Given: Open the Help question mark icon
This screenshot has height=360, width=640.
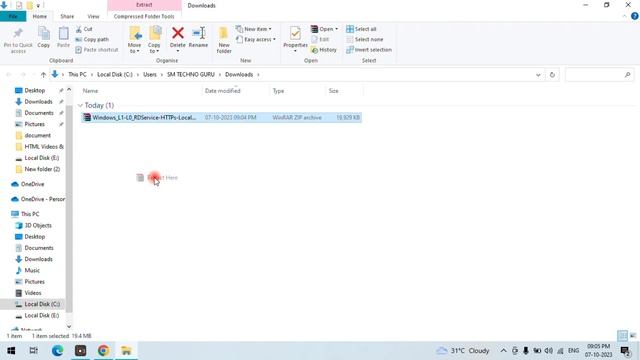Looking at the screenshot, I should (x=634, y=16).
